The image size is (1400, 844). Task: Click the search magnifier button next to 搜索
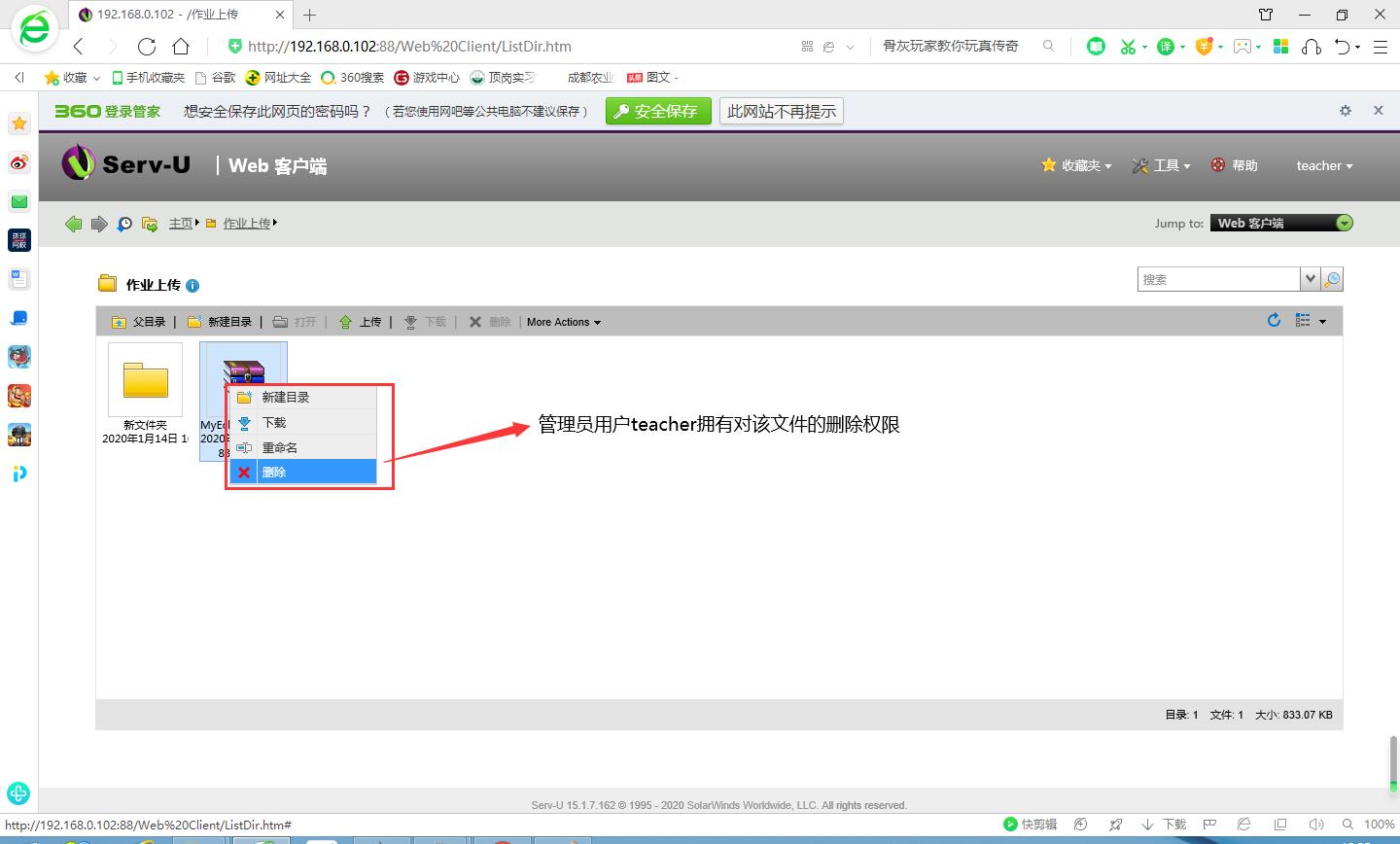coord(1332,279)
